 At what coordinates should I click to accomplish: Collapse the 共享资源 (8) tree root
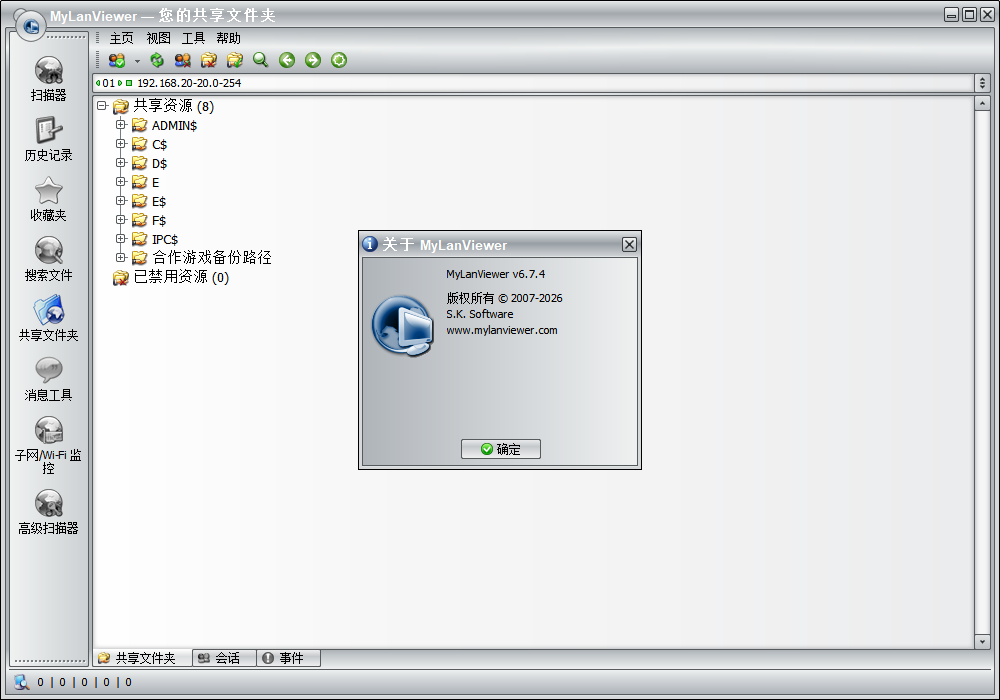(102, 106)
